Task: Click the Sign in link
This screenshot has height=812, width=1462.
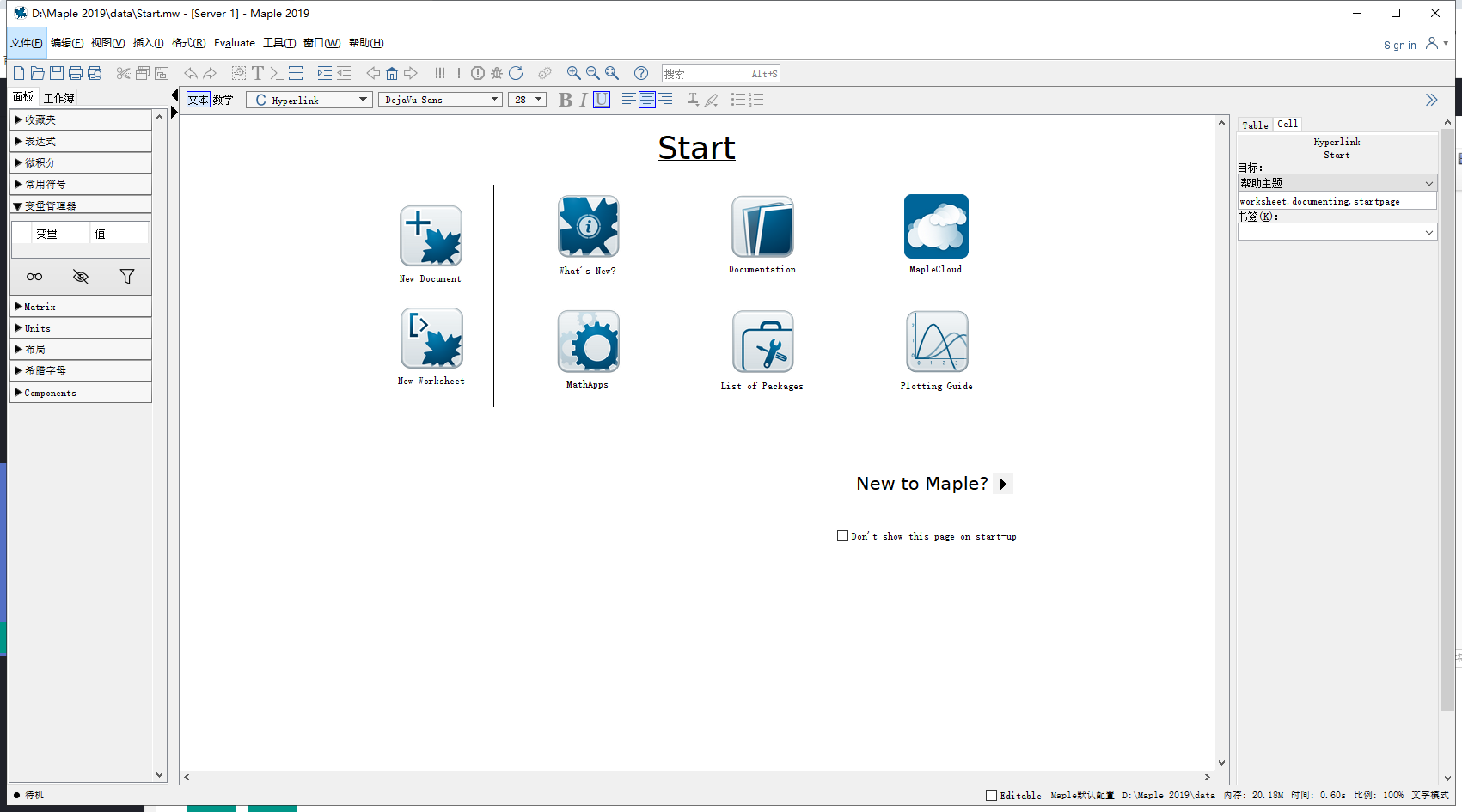Action: pyautogui.click(x=1399, y=46)
